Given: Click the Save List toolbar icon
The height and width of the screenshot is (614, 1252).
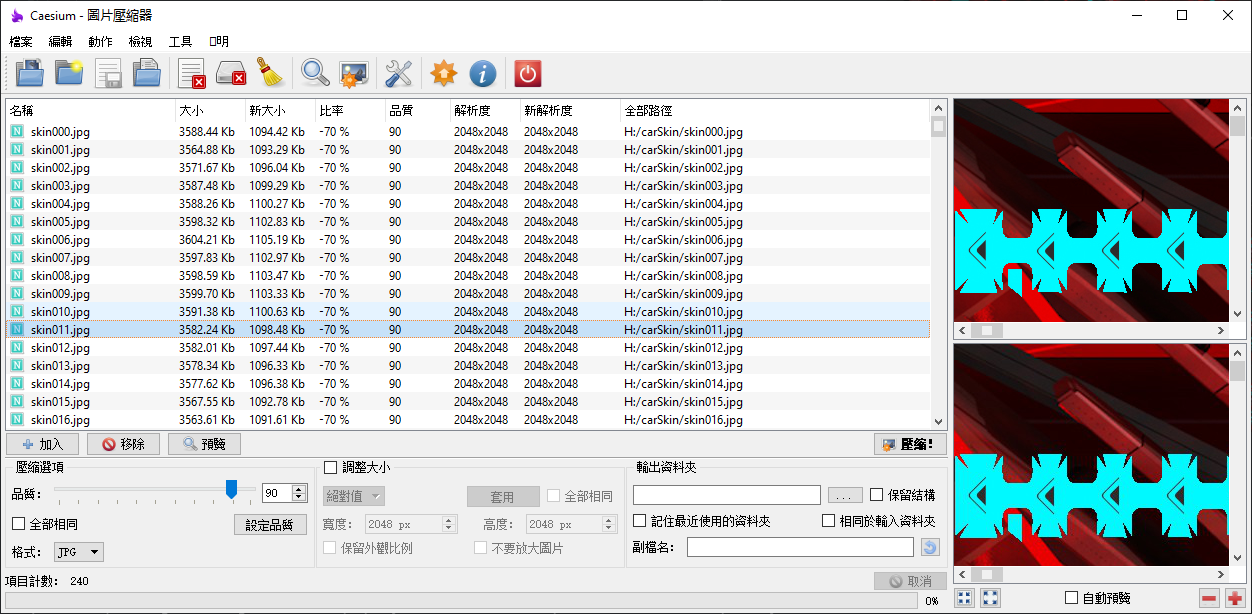Looking at the screenshot, I should click(x=108, y=72).
